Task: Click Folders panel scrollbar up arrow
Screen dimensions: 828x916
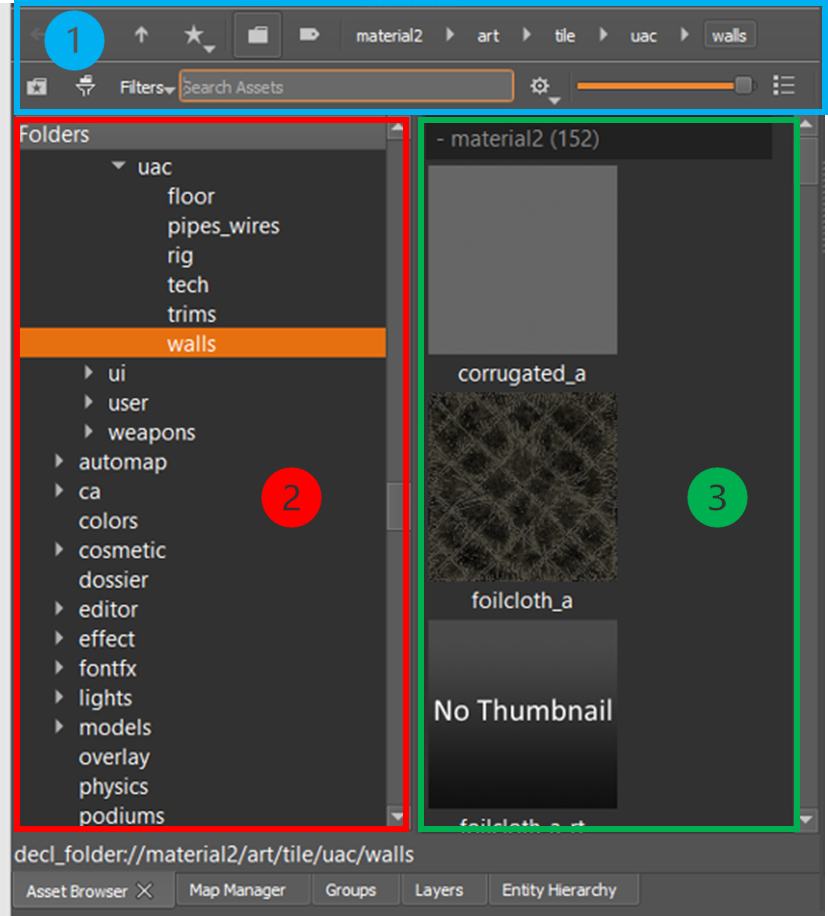Action: [397, 129]
